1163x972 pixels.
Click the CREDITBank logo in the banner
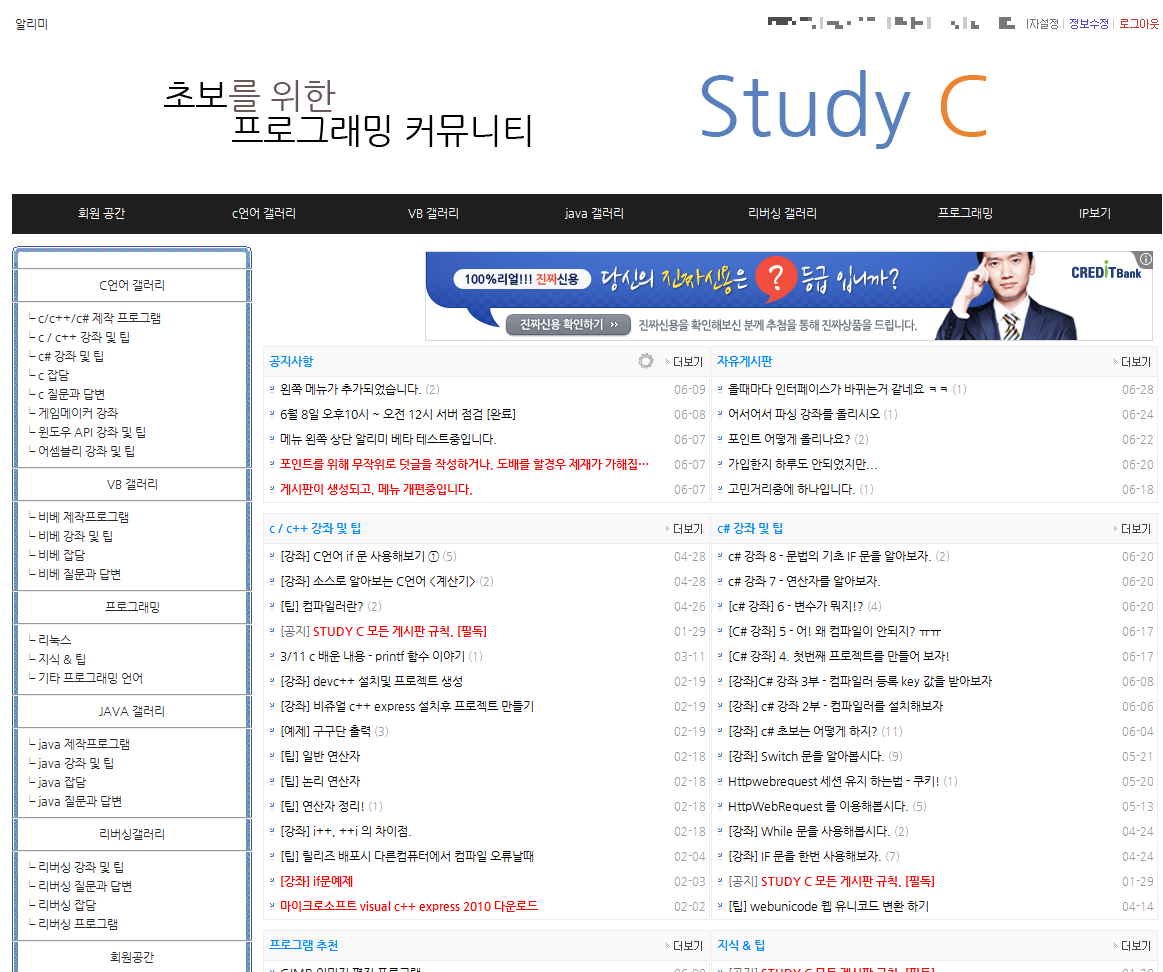click(x=1106, y=272)
